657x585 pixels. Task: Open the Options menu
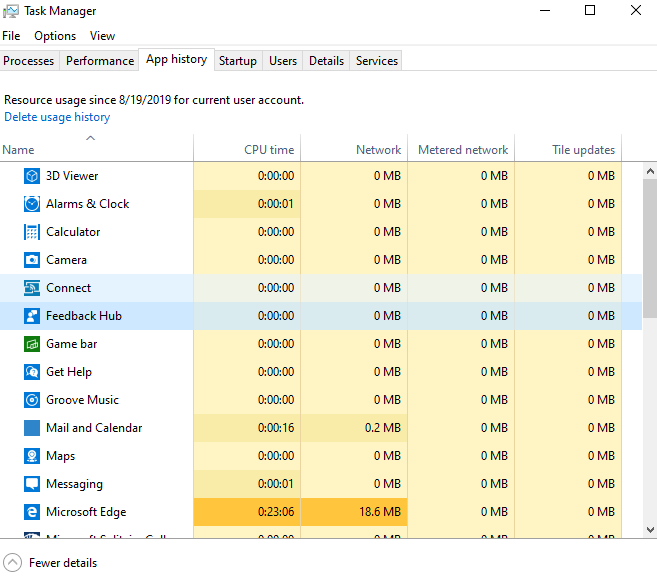(x=55, y=36)
